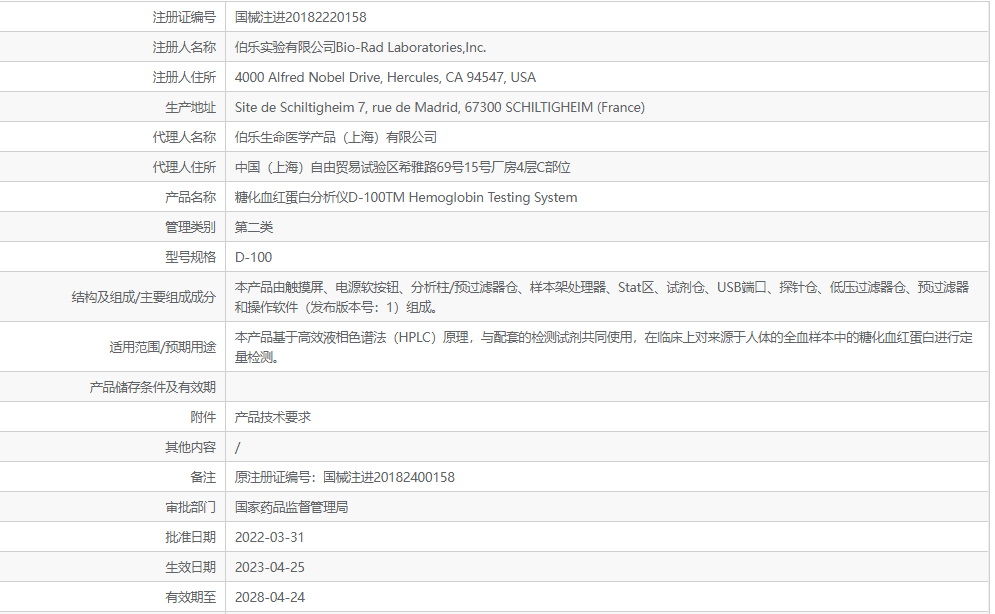
Task: Select address 4000 Alfred Nobel Drive, Hercules
Action: point(385,77)
